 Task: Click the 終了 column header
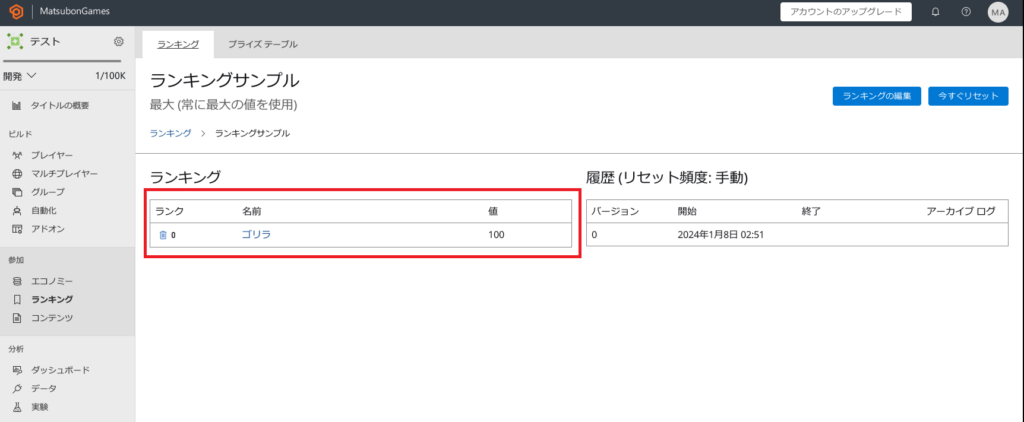(811, 211)
